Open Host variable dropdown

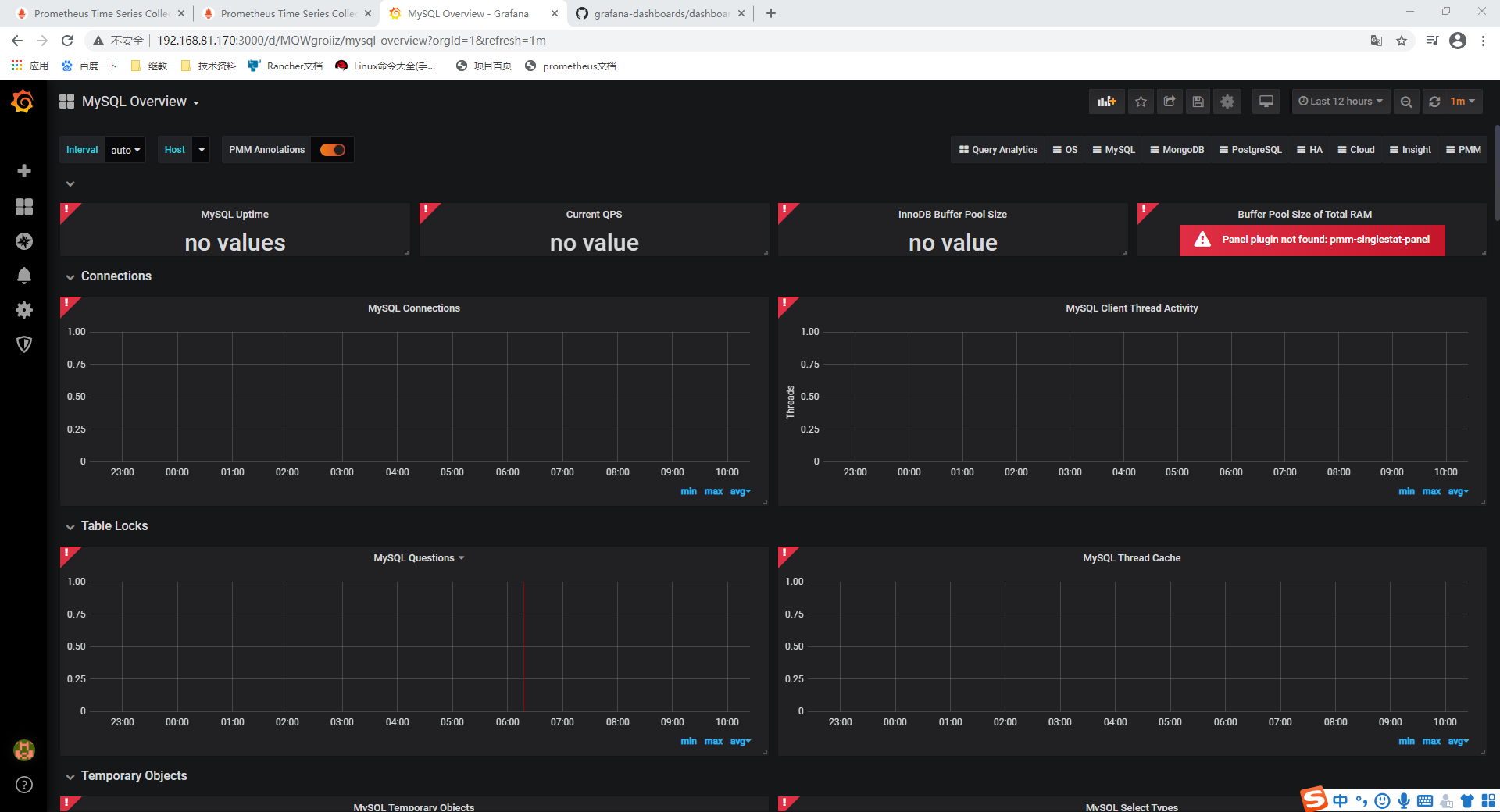click(x=202, y=150)
